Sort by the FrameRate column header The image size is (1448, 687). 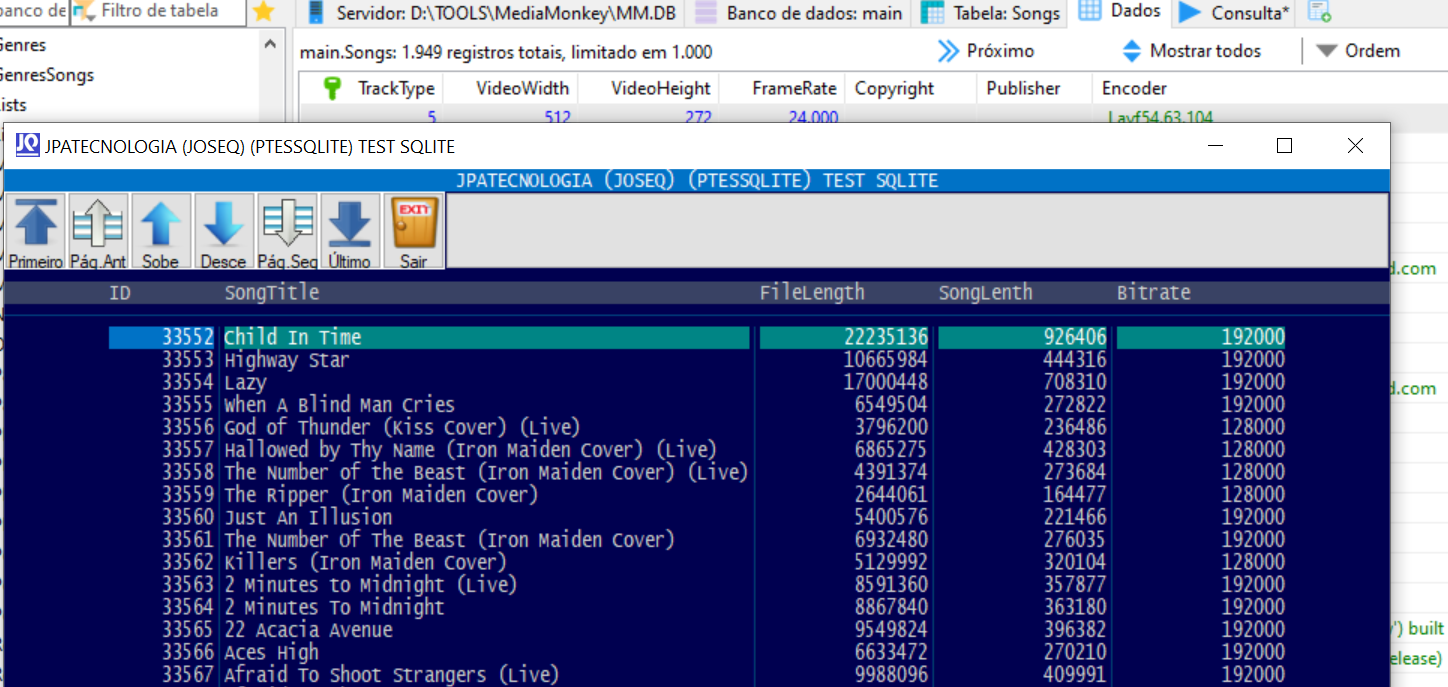point(794,88)
